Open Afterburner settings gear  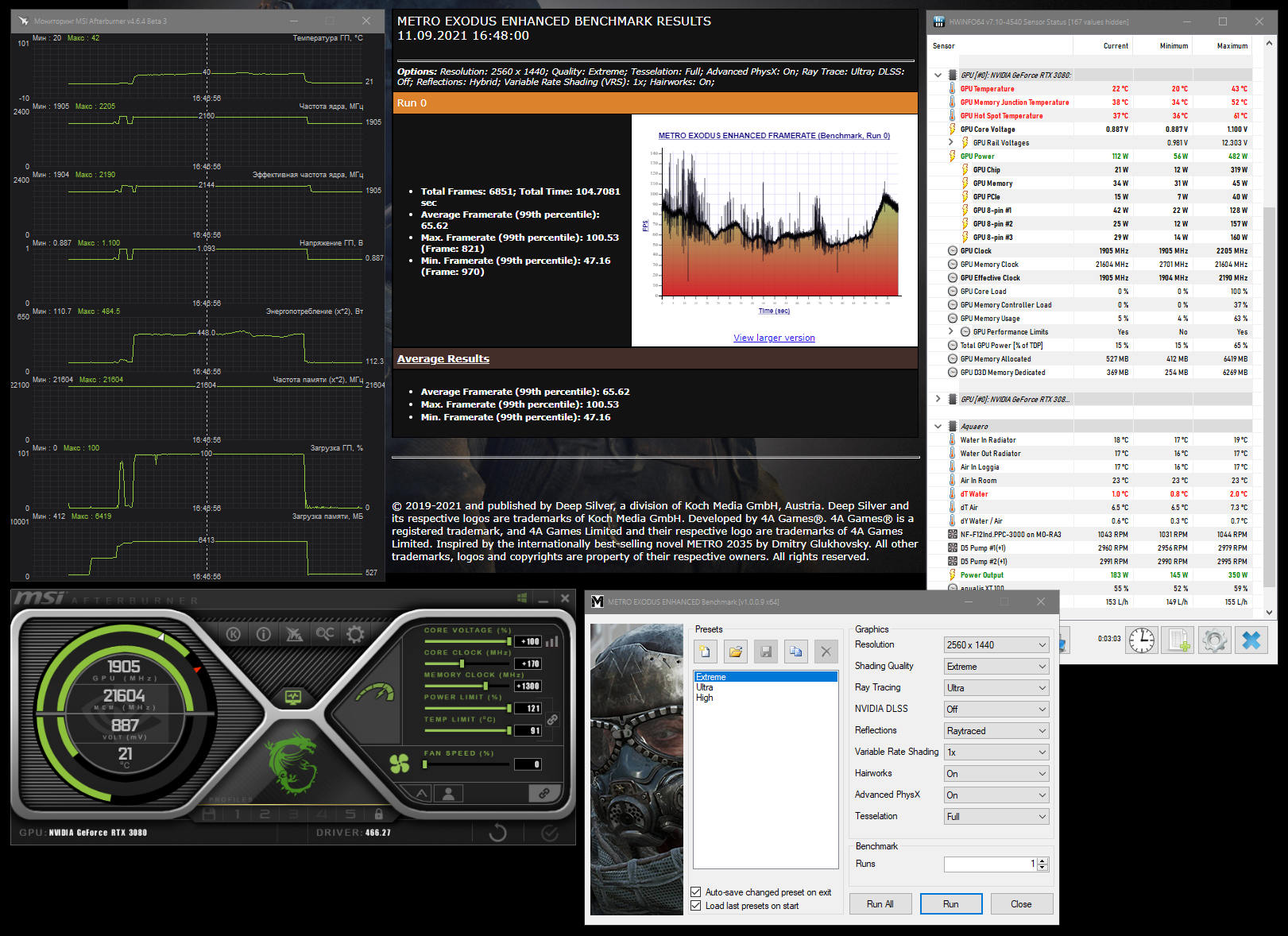[x=355, y=634]
